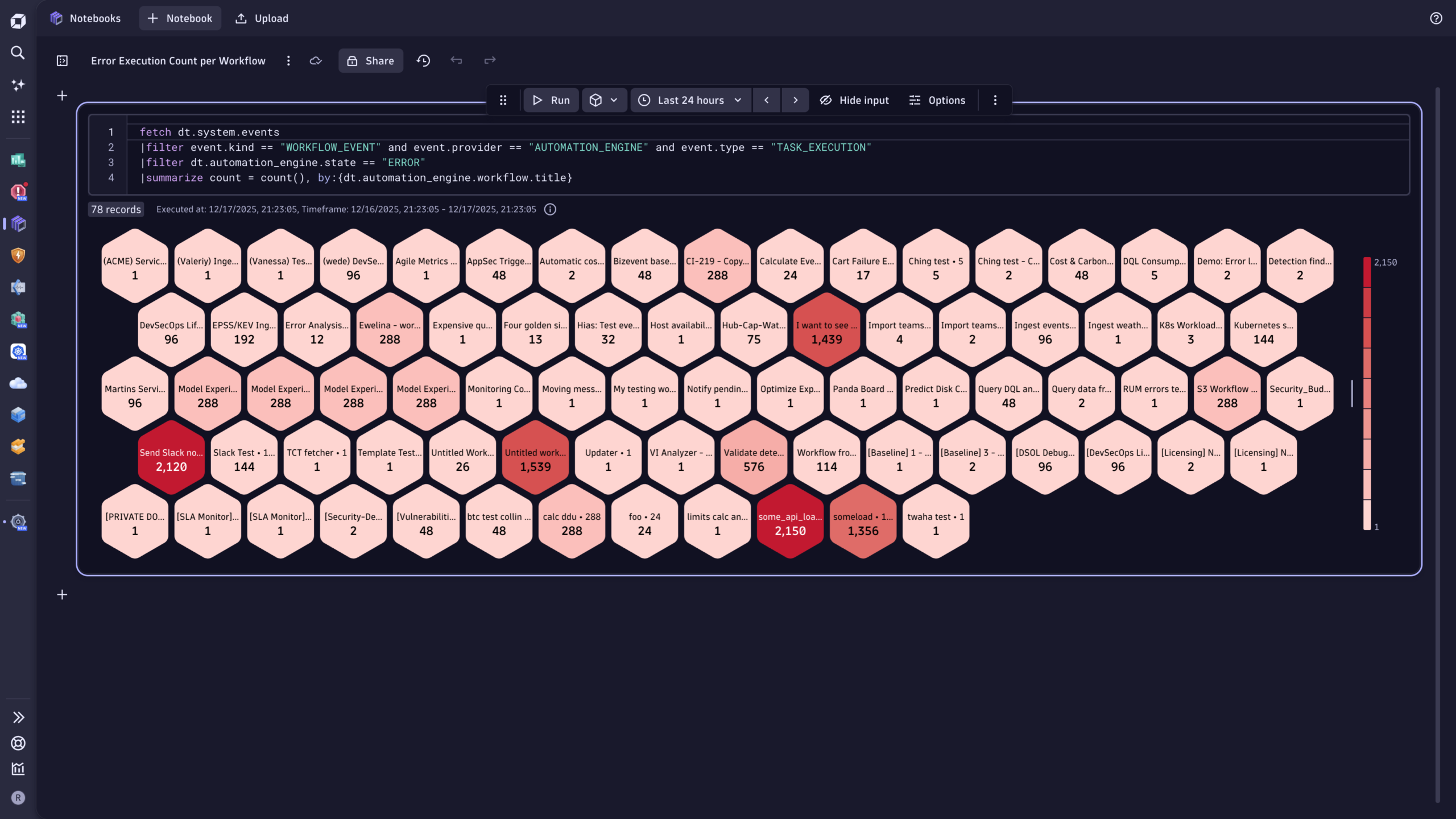Select the some_api_loa... 2,150 hexagon

(790, 522)
